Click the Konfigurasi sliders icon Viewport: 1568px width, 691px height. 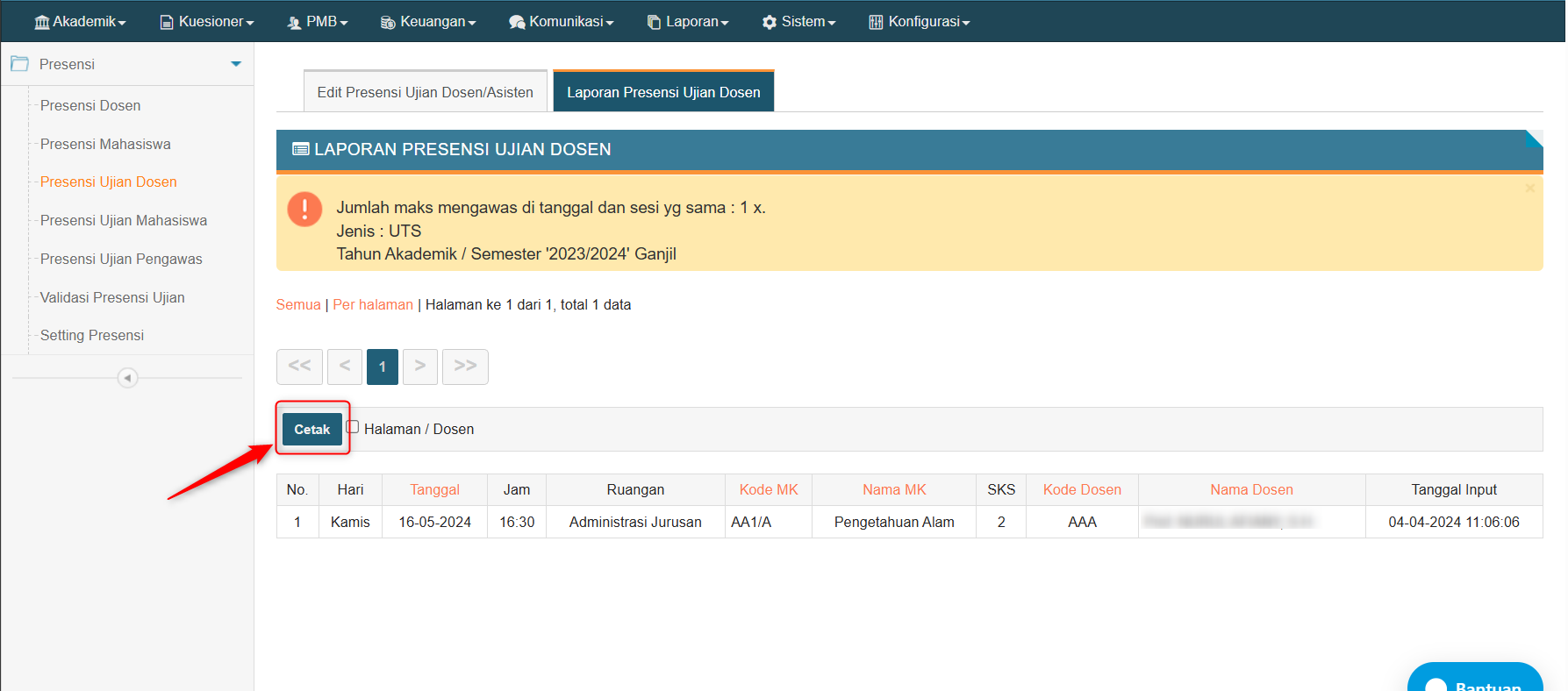876,22
